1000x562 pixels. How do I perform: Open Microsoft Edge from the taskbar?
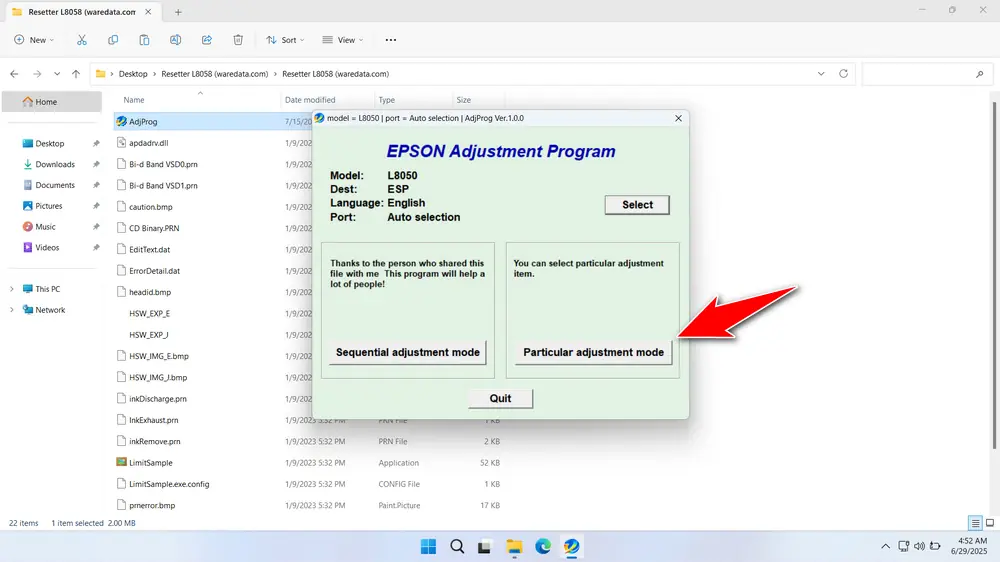[543, 547]
